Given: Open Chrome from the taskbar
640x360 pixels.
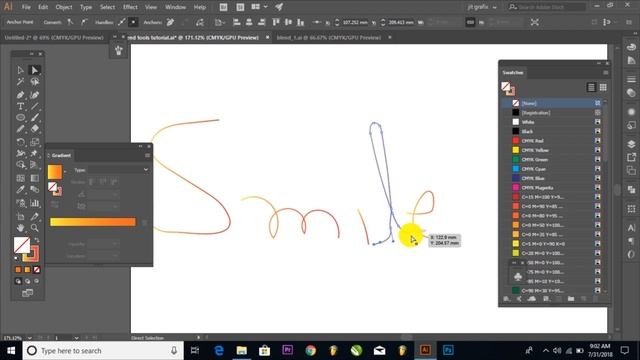Looking at the screenshot, I should 311,351.
